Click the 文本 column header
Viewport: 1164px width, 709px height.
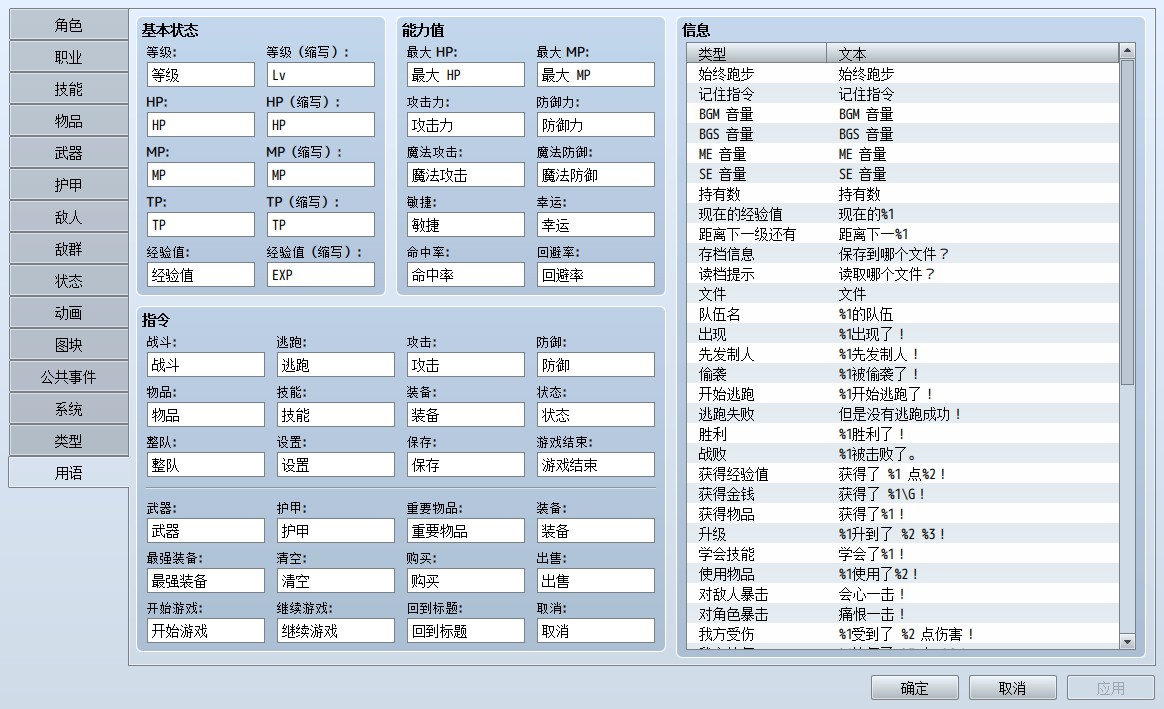click(x=972, y=53)
